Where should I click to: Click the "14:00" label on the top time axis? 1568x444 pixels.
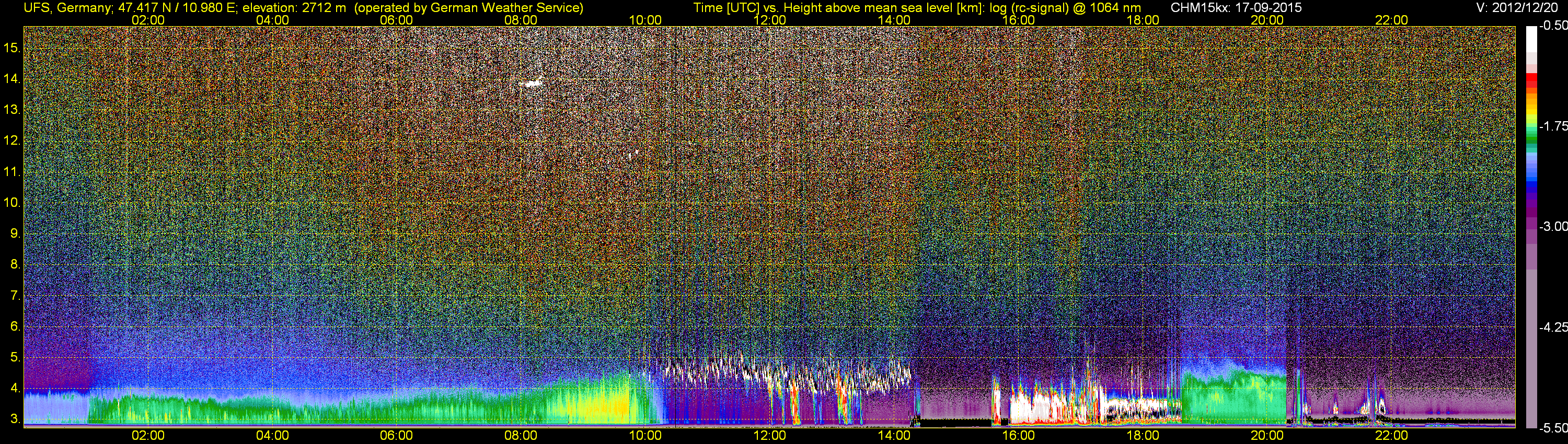tap(894, 20)
